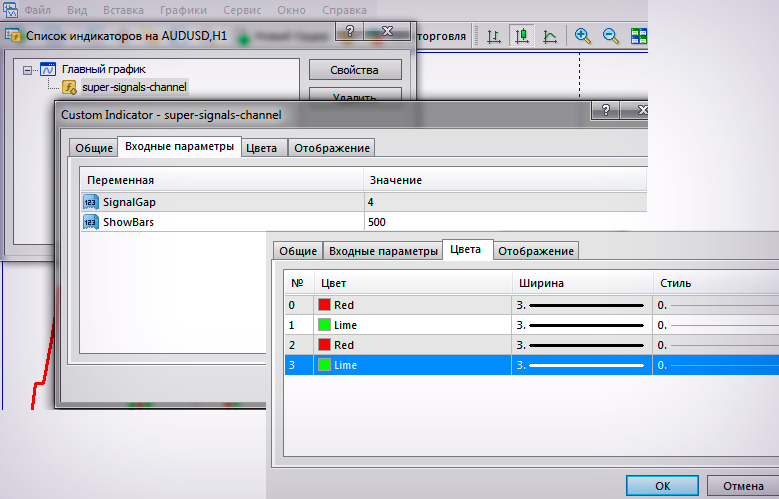Select the bar chart toolbar icon

pyautogui.click(x=494, y=37)
